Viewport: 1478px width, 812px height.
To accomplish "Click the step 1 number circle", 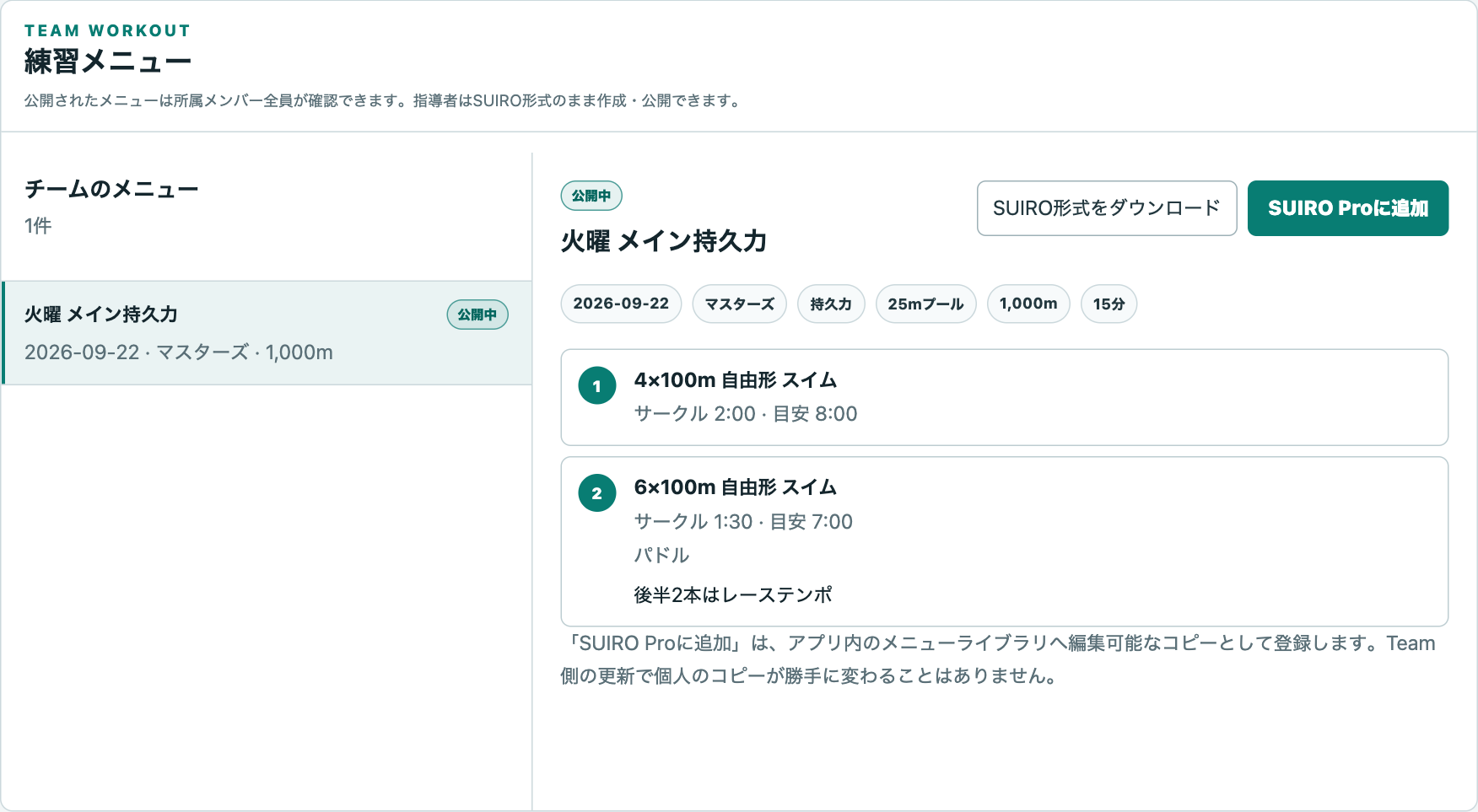I will point(597,385).
